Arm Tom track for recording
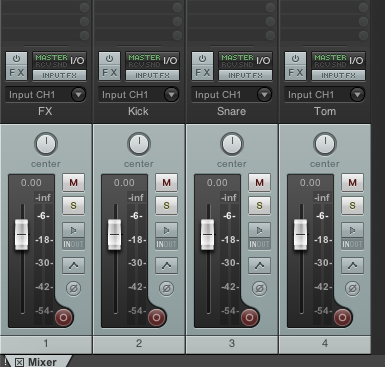 (x=342, y=317)
